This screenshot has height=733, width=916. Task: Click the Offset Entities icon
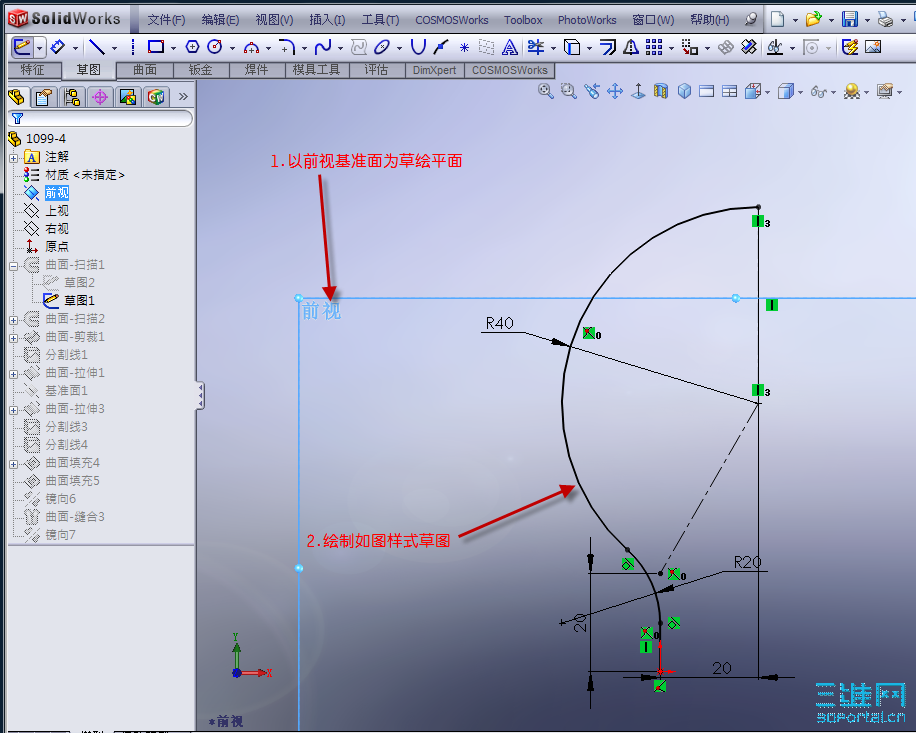point(608,47)
